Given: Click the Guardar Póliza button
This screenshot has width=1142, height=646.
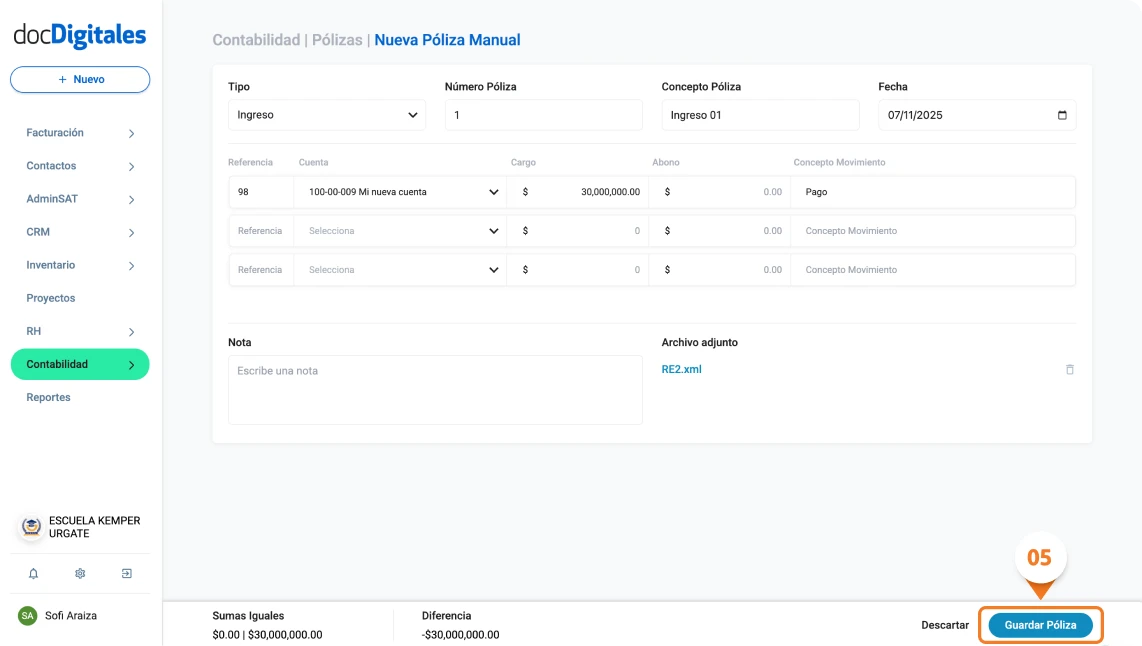Looking at the screenshot, I should pos(1040,625).
